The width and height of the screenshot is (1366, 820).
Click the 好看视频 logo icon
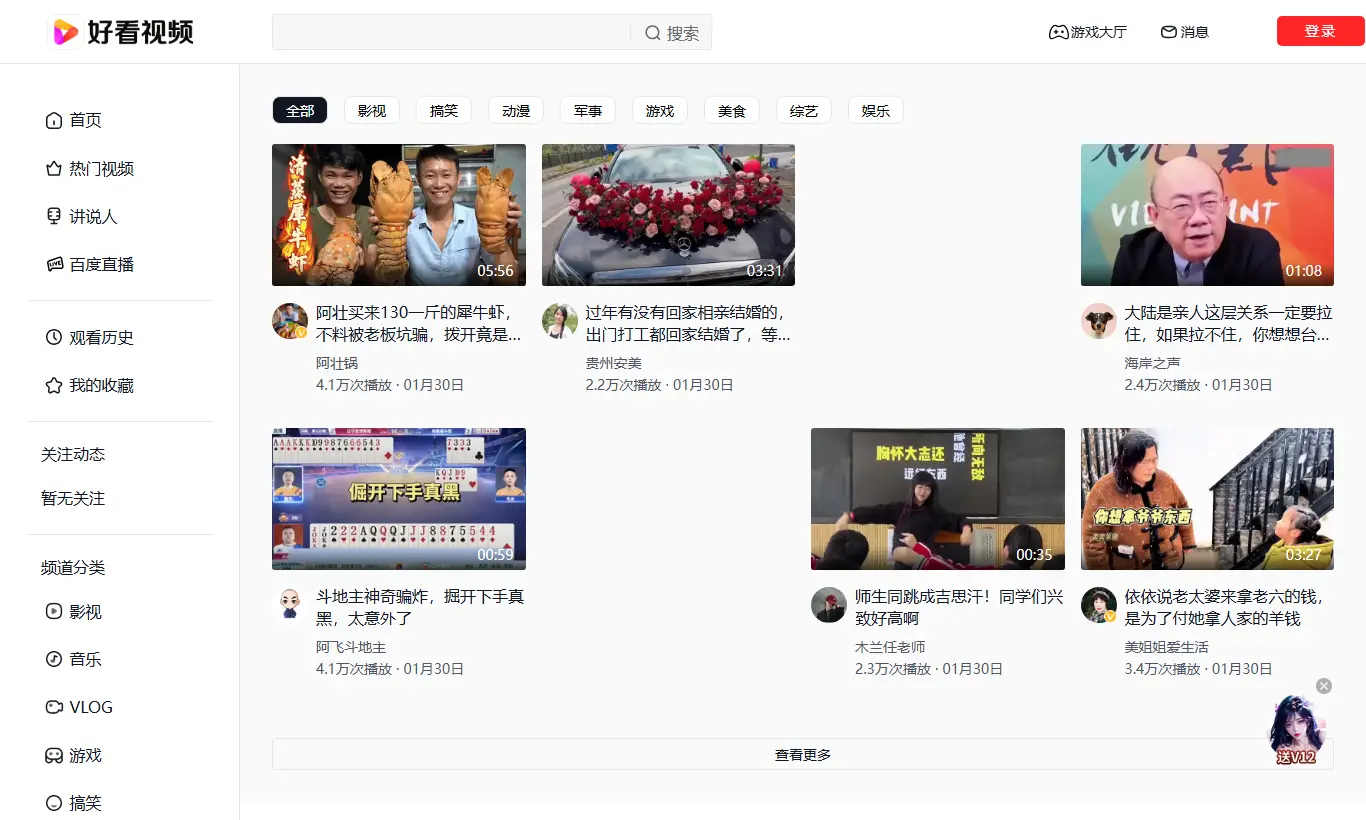point(65,32)
